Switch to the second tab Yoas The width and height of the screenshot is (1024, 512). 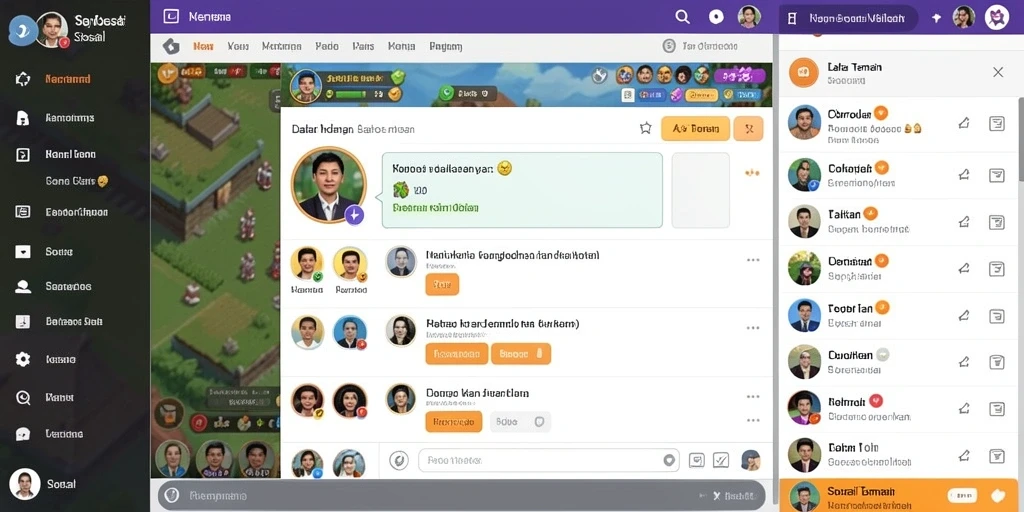pos(238,46)
